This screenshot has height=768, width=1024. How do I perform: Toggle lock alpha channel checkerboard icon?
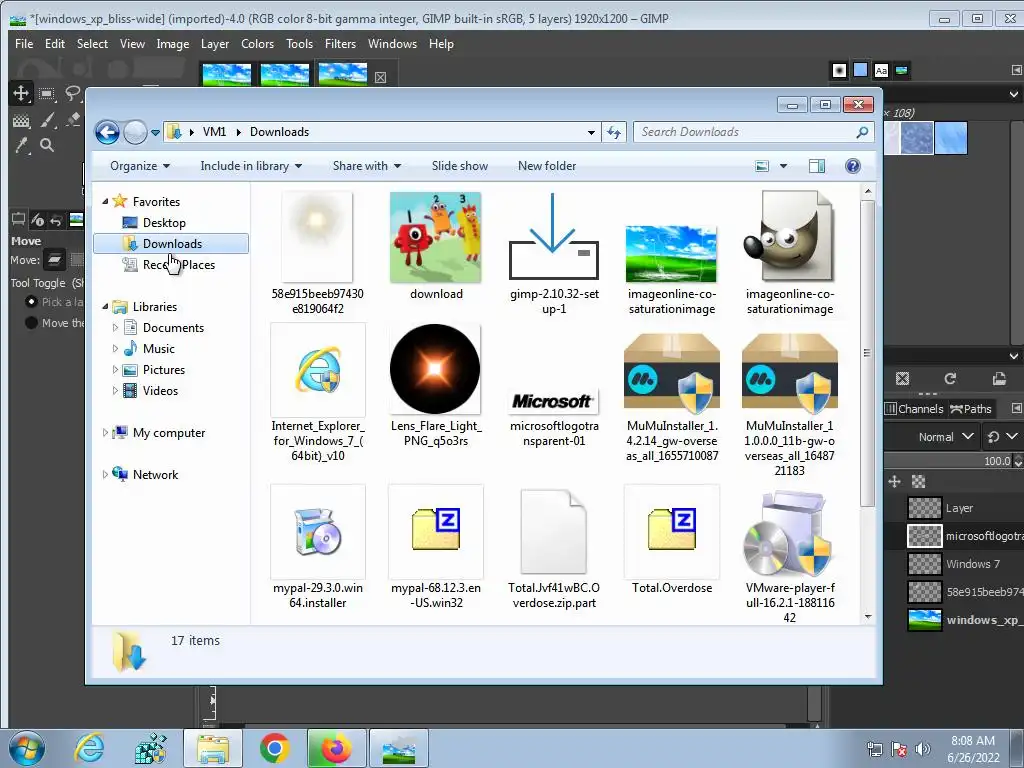click(918, 481)
